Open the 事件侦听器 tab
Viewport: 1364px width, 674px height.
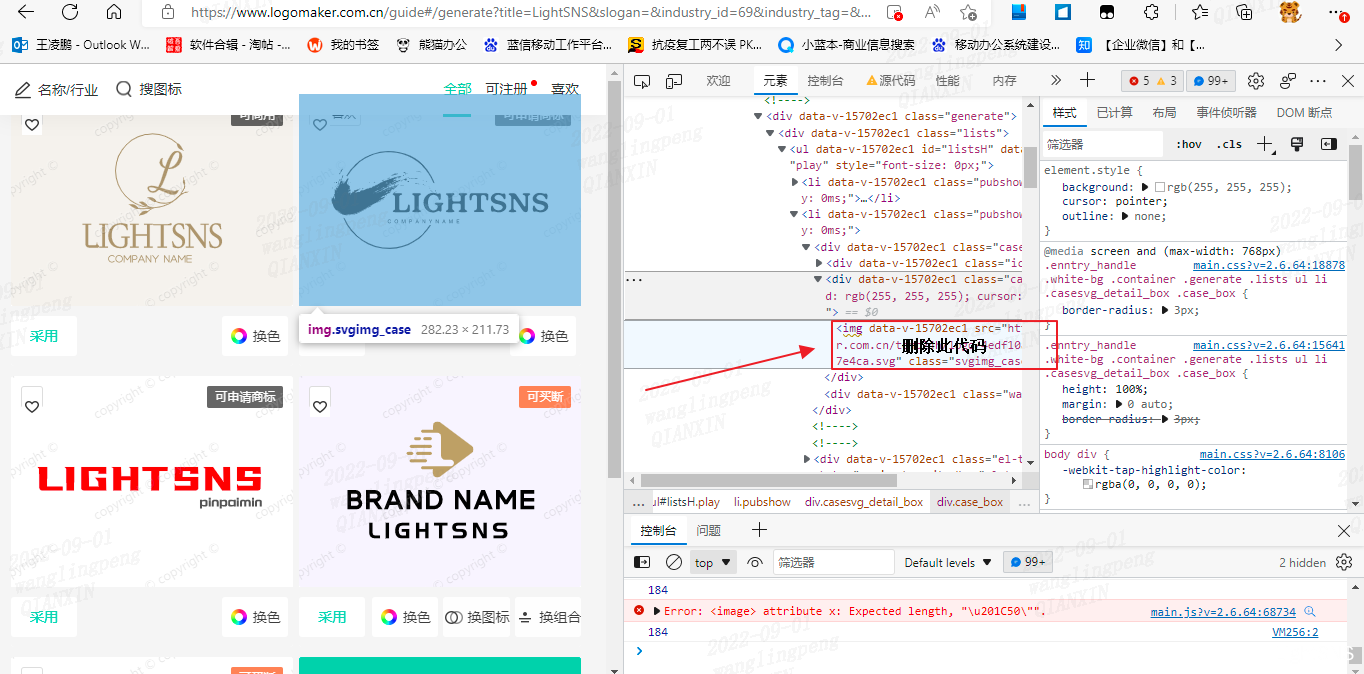point(1226,112)
